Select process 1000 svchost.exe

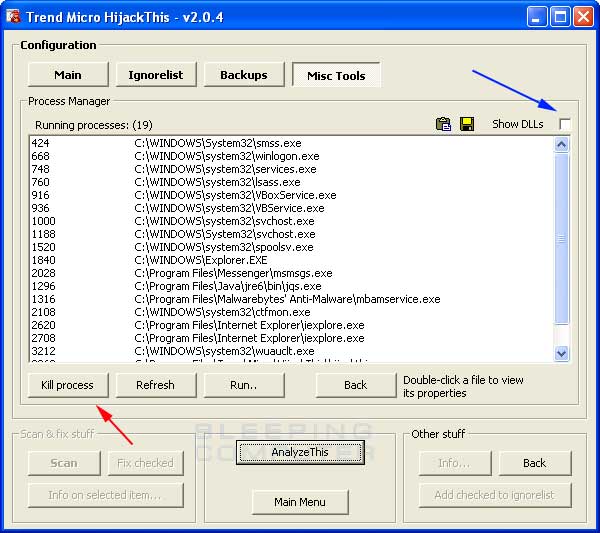tap(292, 221)
